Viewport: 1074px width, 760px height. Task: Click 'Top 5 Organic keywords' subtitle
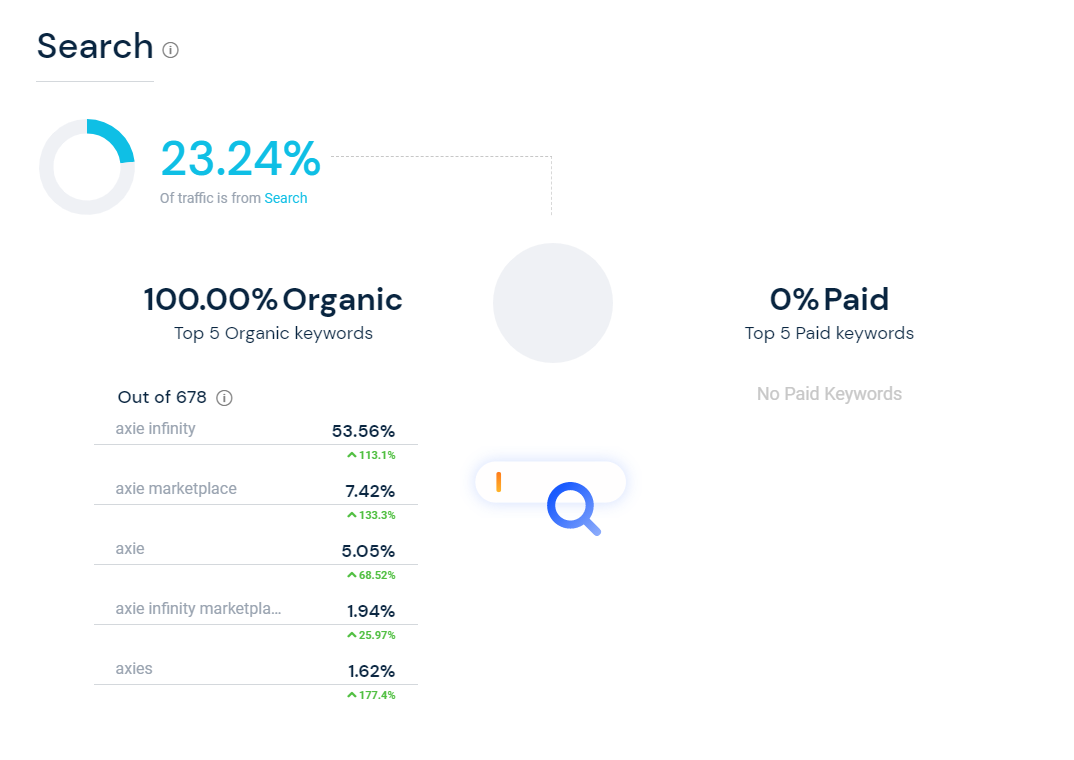pyautogui.click(x=273, y=333)
